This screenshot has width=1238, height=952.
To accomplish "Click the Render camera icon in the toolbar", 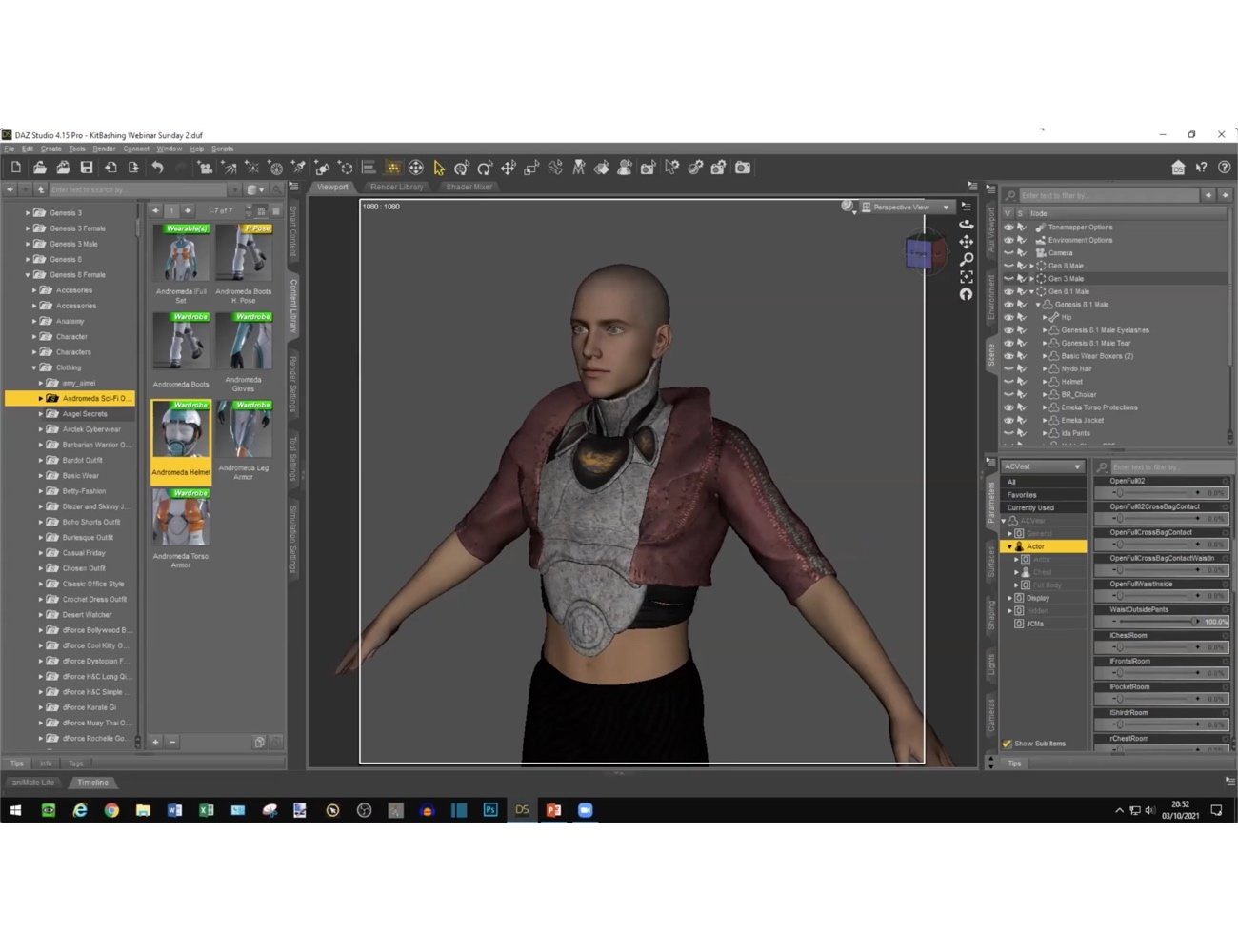I will pos(743,168).
